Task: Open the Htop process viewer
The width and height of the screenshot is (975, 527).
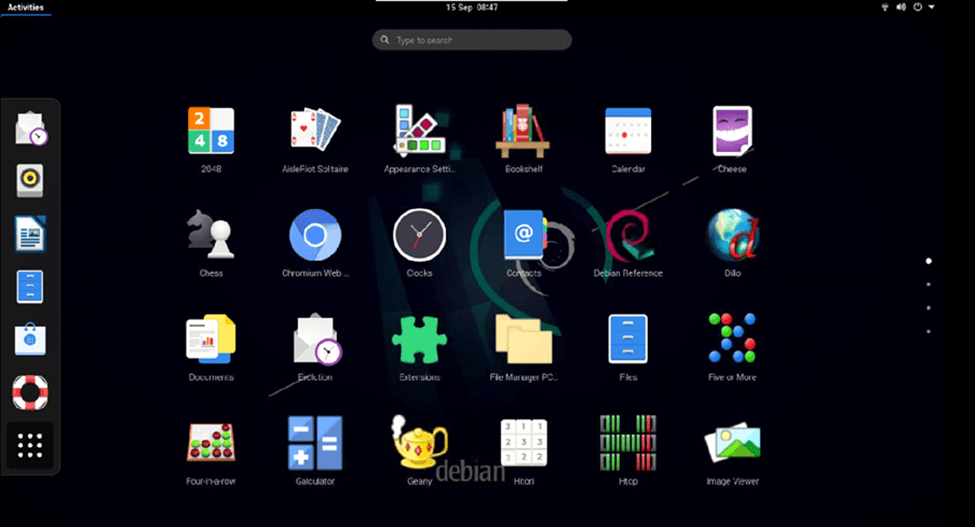Action: [628, 442]
